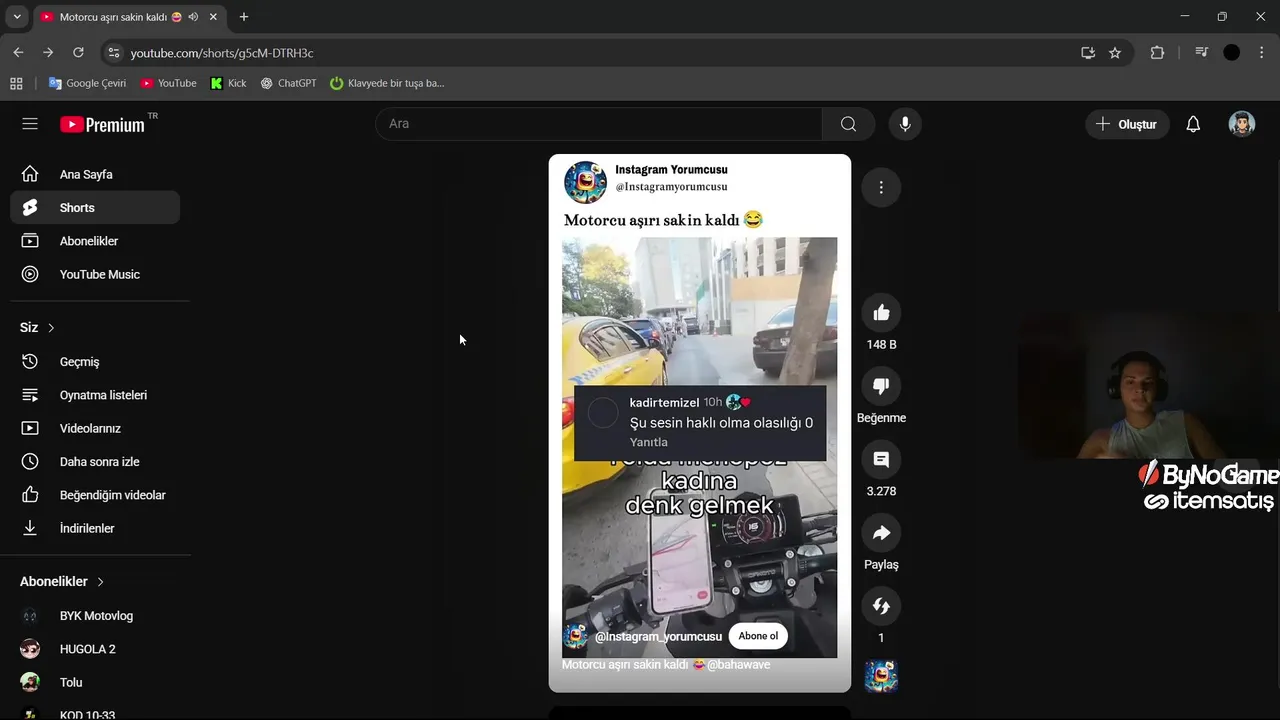
Task: Reload the page
Action: pyautogui.click(x=78, y=53)
